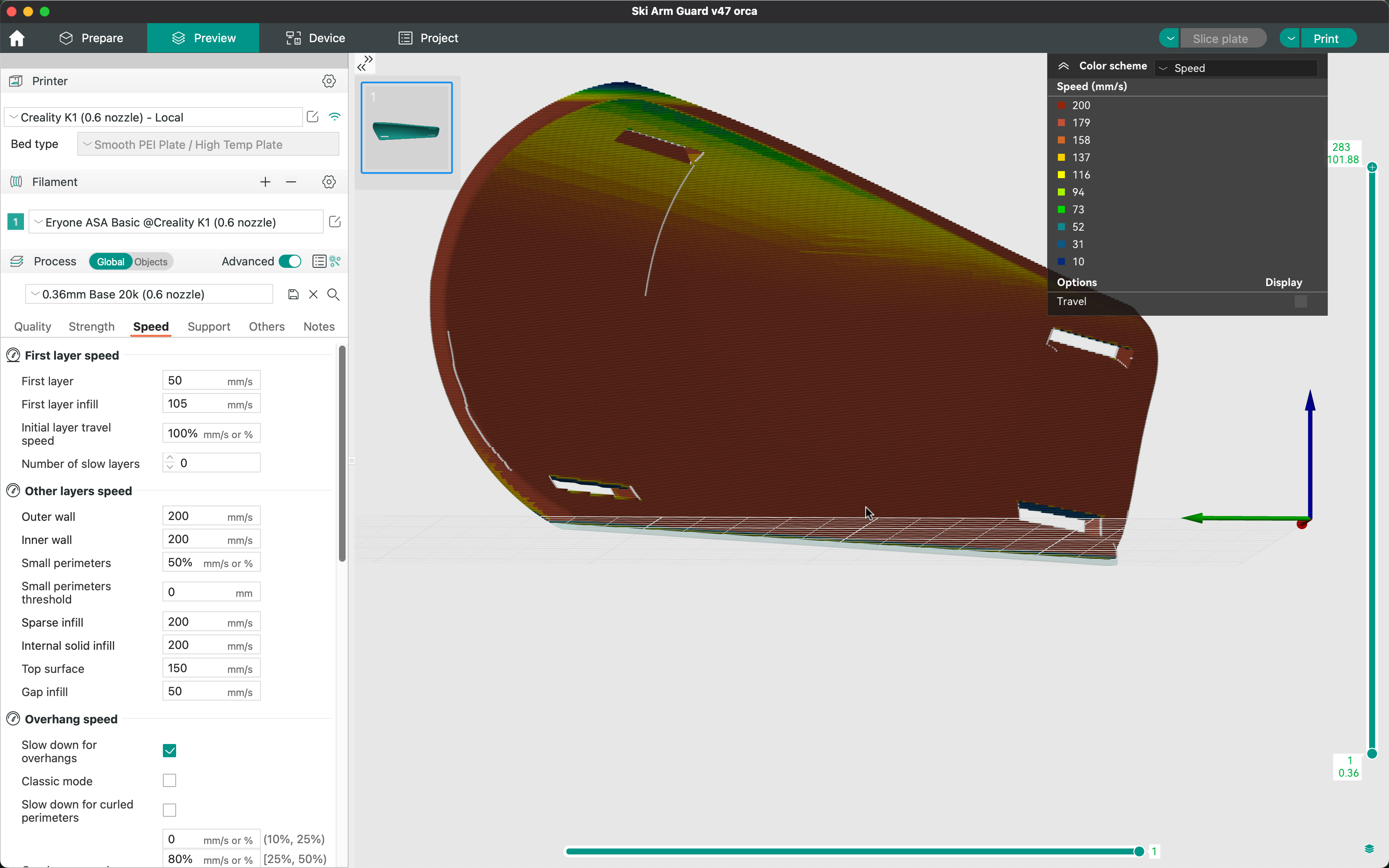Uncheck Slow down for overhangs
1389x868 pixels.
pyautogui.click(x=169, y=751)
